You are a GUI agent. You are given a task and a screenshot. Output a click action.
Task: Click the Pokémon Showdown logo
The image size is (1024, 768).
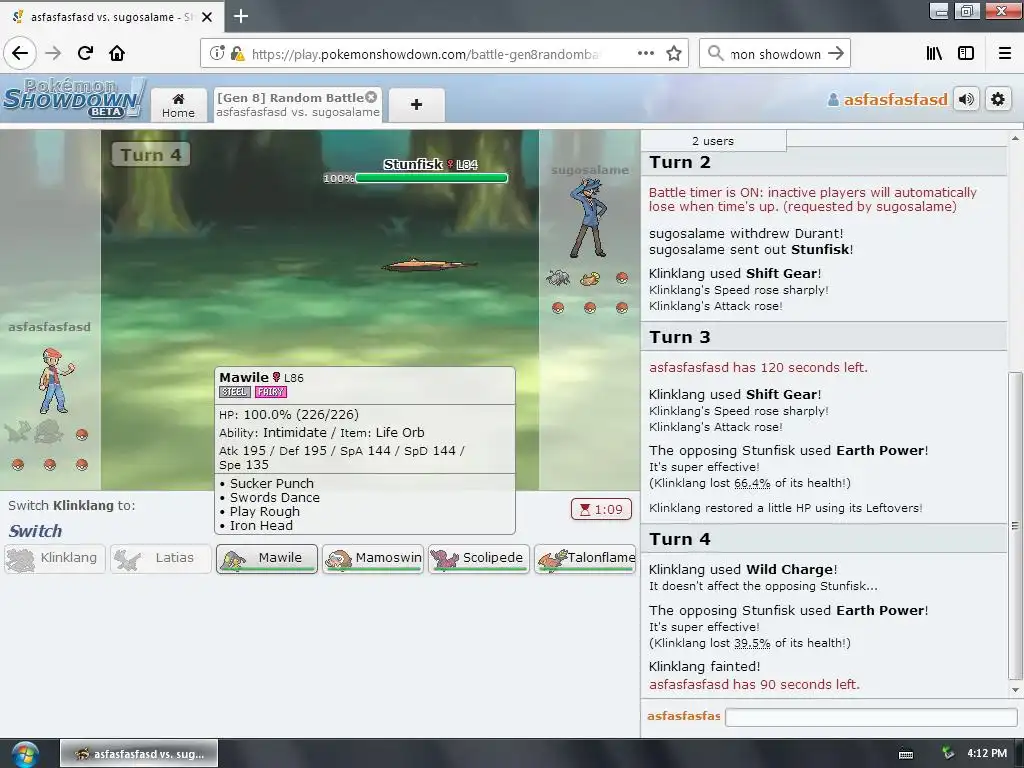coord(72,99)
